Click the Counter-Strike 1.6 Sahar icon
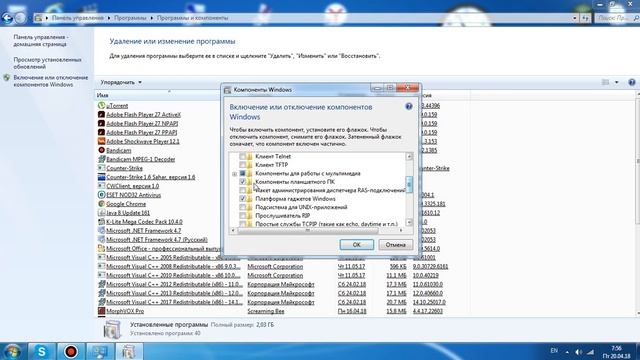This screenshot has width=640, height=360. (x=101, y=177)
